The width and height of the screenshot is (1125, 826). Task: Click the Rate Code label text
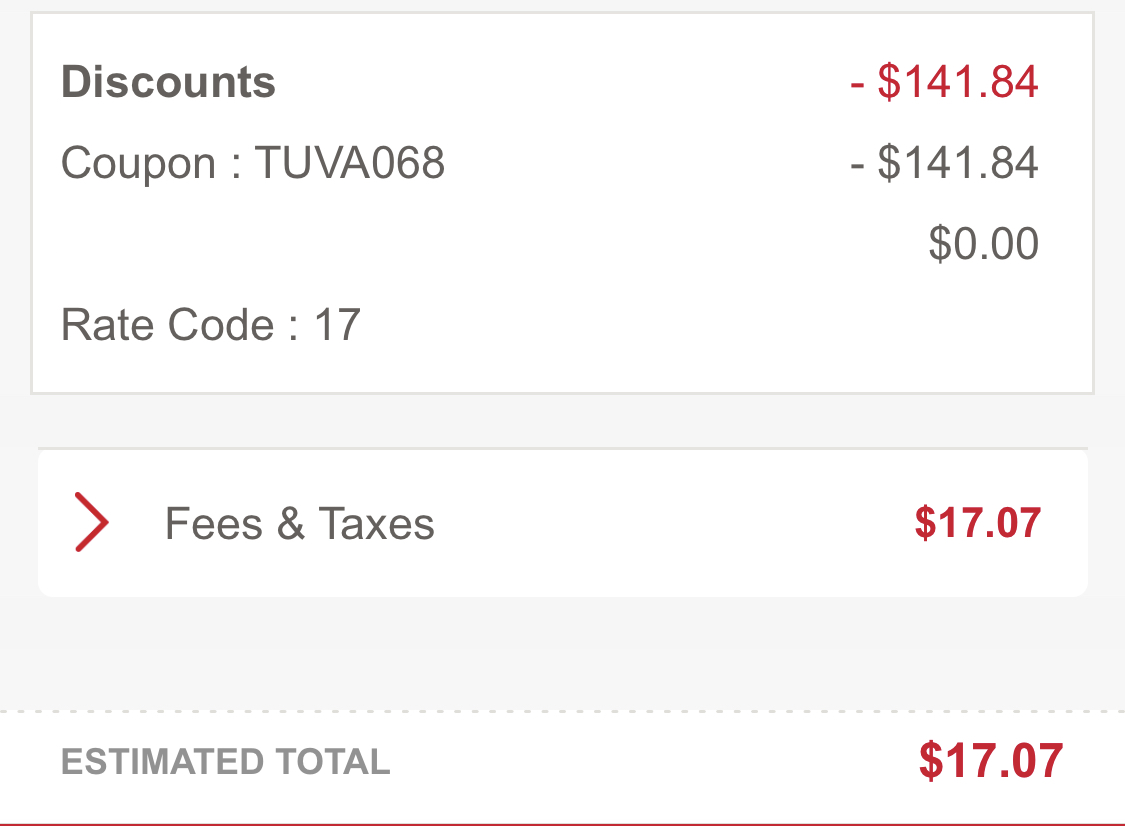point(168,324)
